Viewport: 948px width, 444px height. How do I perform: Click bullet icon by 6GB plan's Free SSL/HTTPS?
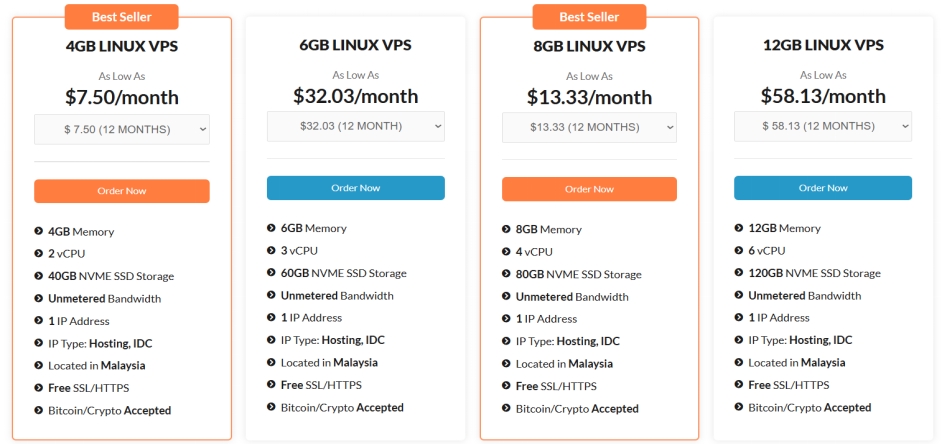click(x=271, y=384)
